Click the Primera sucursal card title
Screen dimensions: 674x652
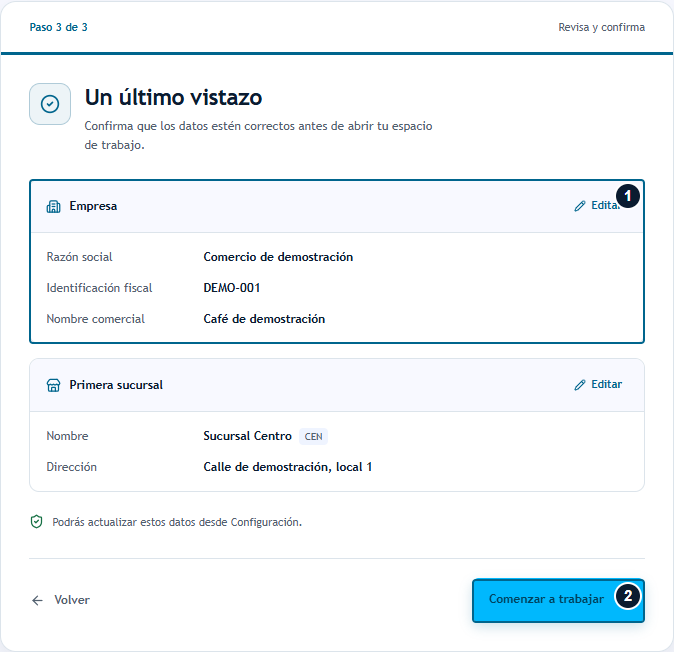tap(116, 385)
